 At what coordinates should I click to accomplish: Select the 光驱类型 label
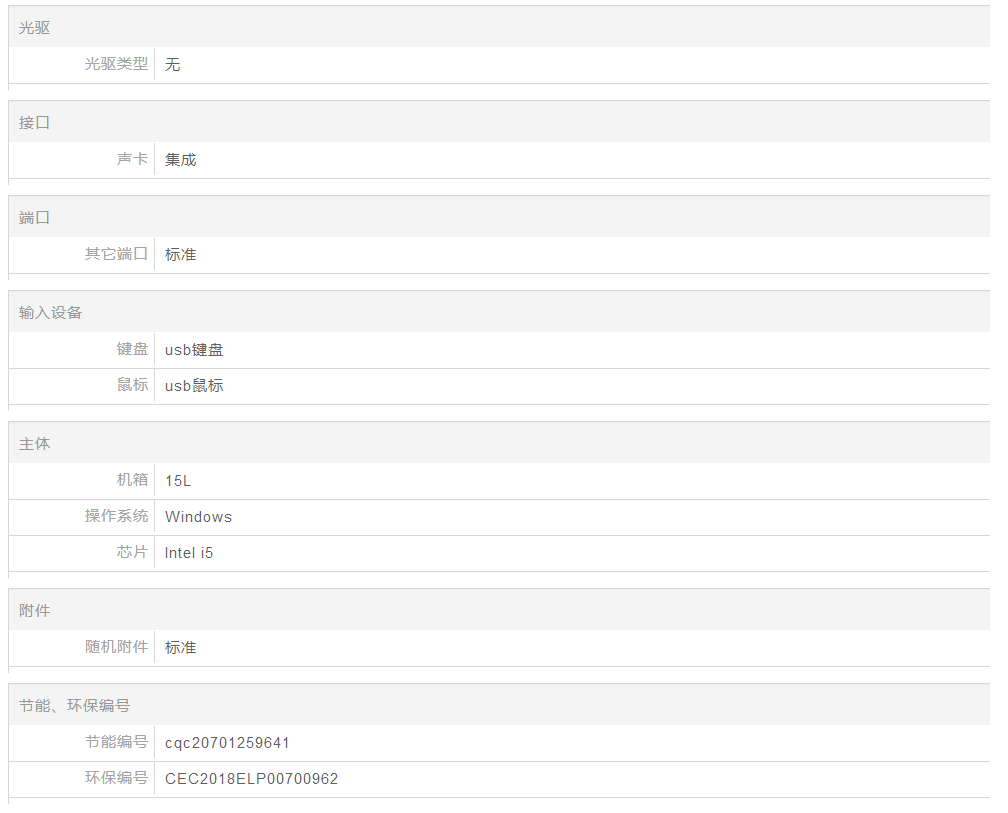(116, 64)
